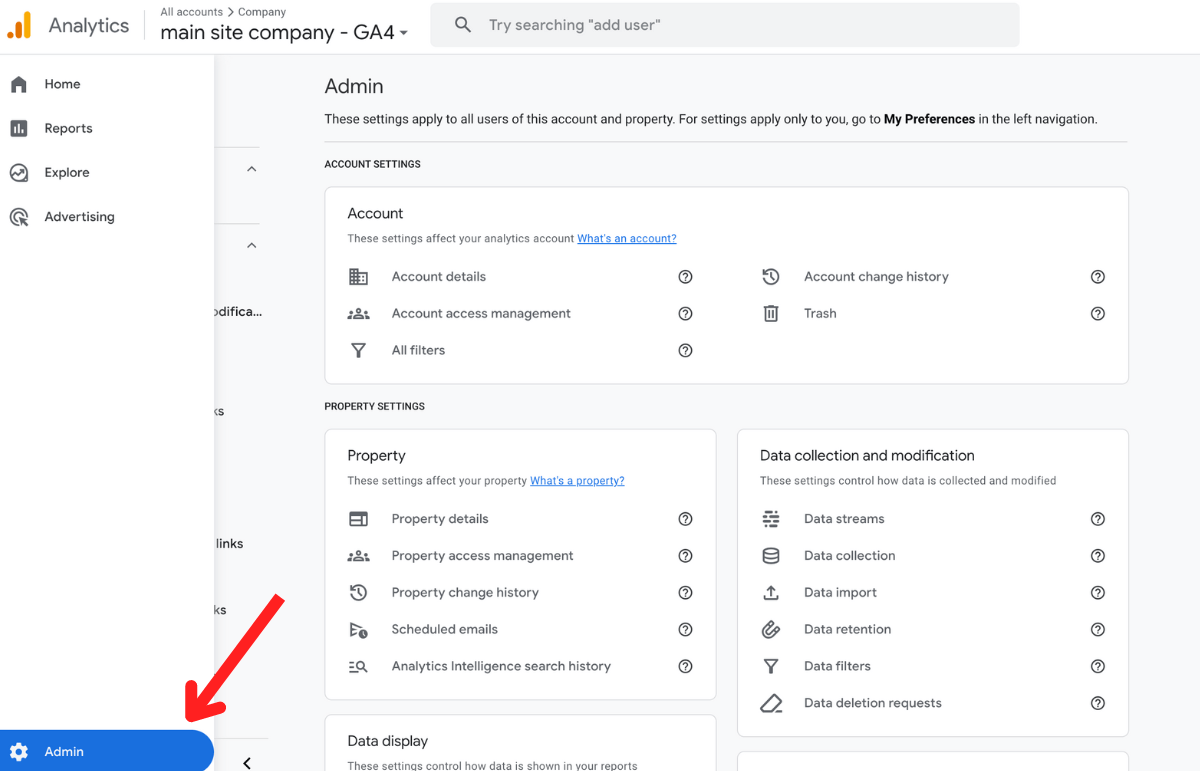
Task: Click the Account details building icon
Action: click(358, 276)
